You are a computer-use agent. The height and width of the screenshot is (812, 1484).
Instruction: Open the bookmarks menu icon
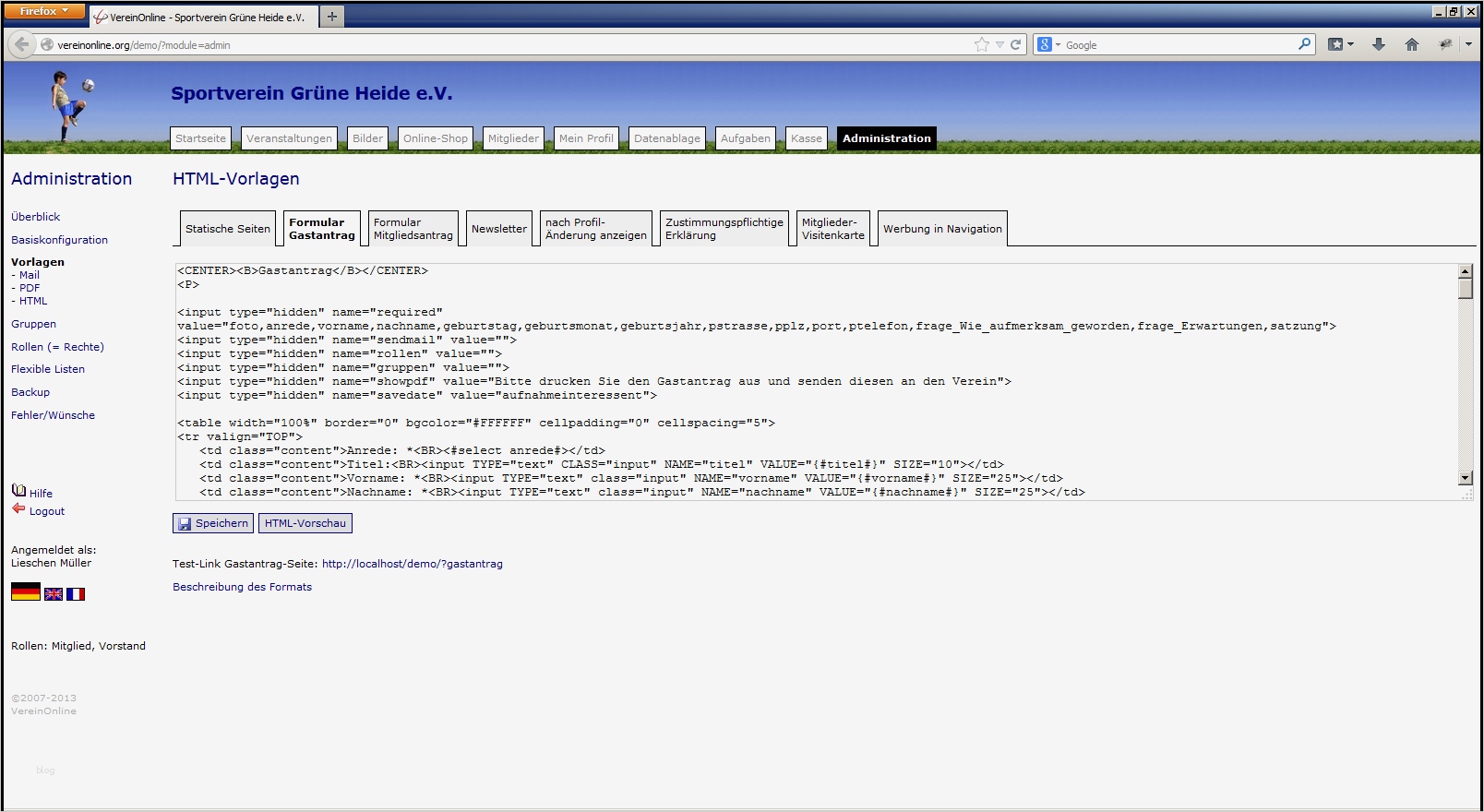(x=1340, y=44)
